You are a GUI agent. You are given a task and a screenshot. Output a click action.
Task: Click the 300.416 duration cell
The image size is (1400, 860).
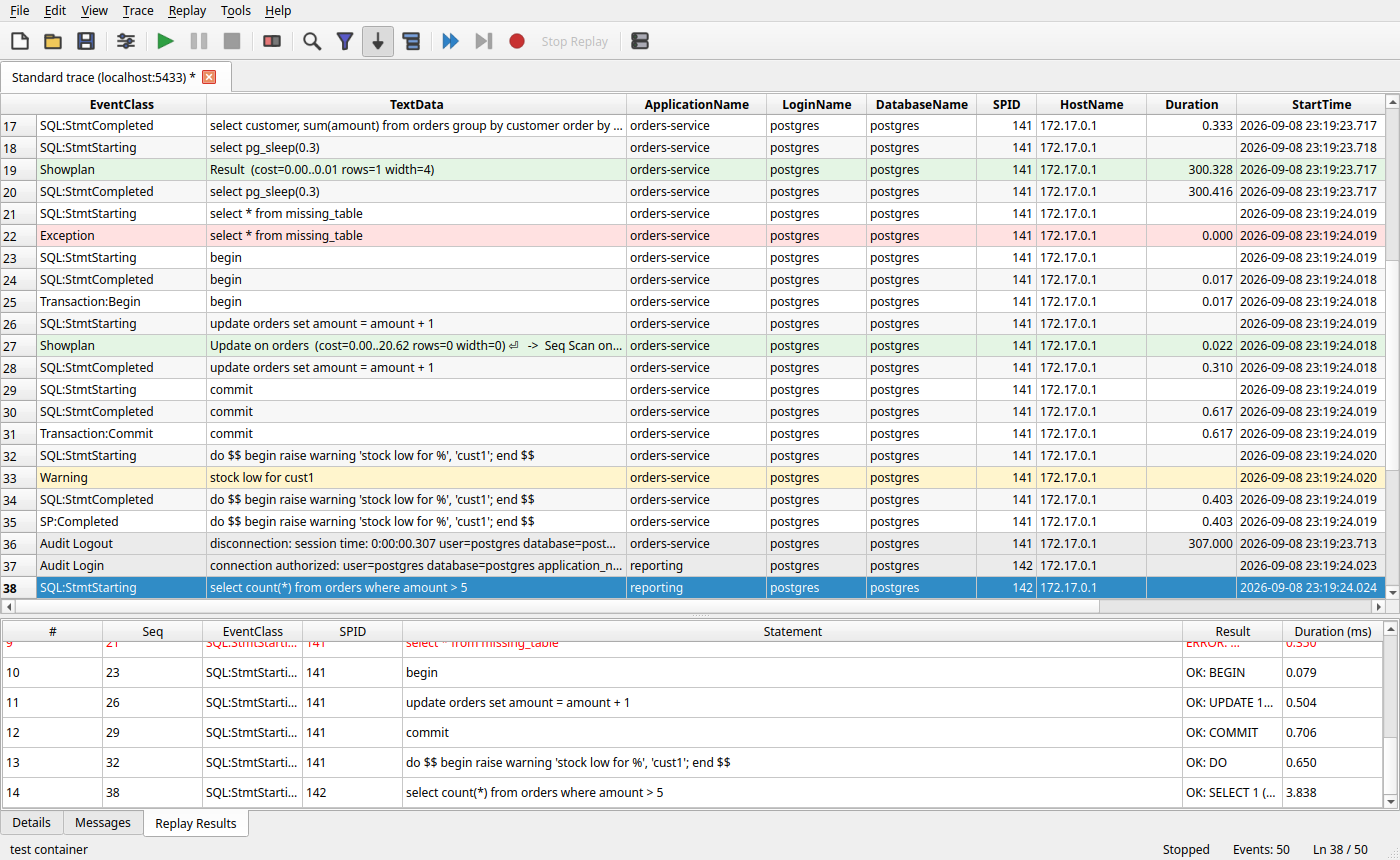point(1191,192)
